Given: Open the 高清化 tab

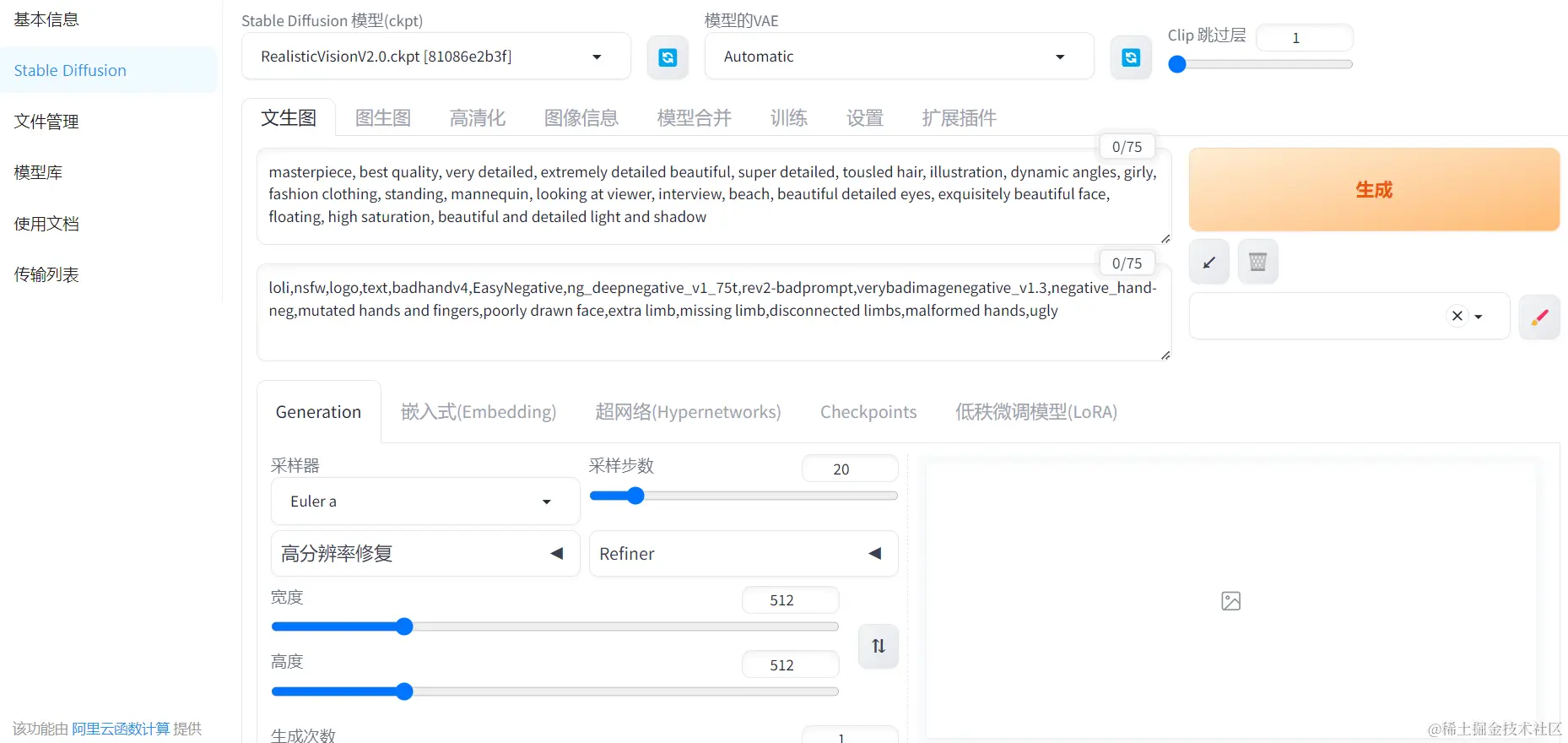Looking at the screenshot, I should (478, 117).
